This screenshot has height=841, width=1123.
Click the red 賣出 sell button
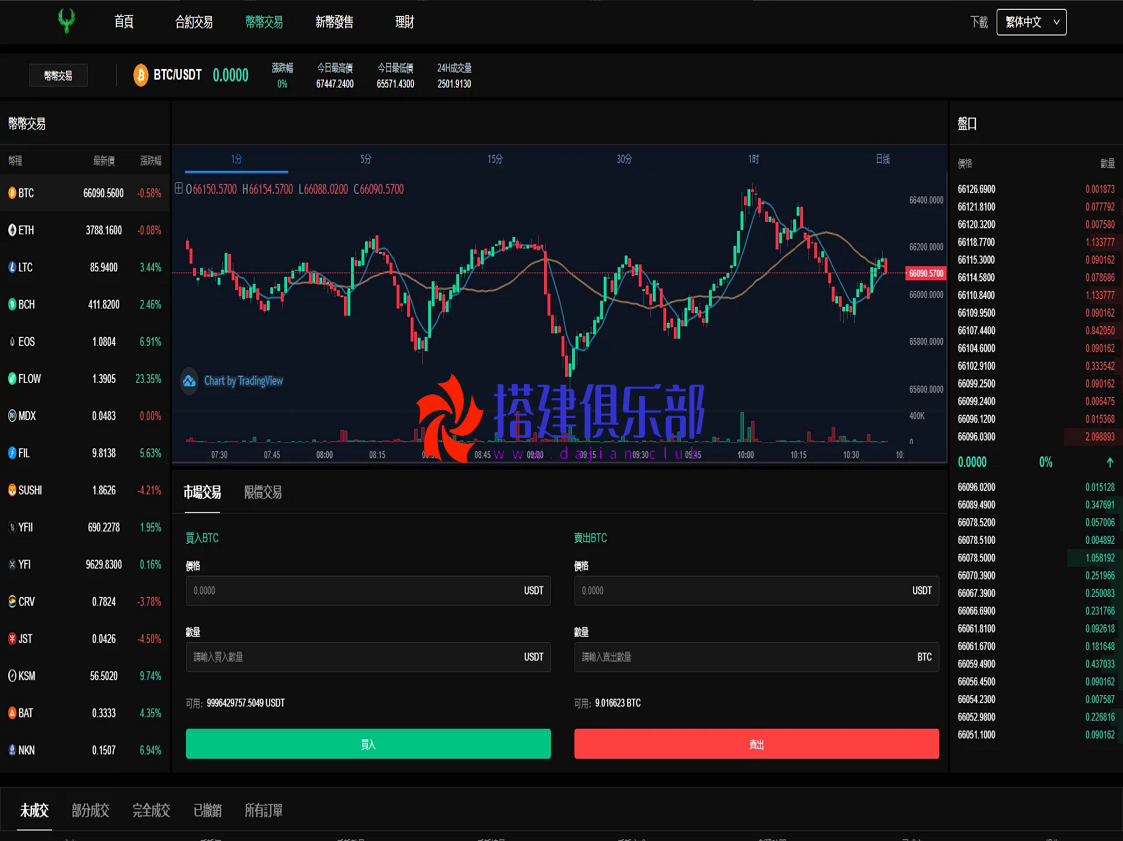[x=756, y=744]
